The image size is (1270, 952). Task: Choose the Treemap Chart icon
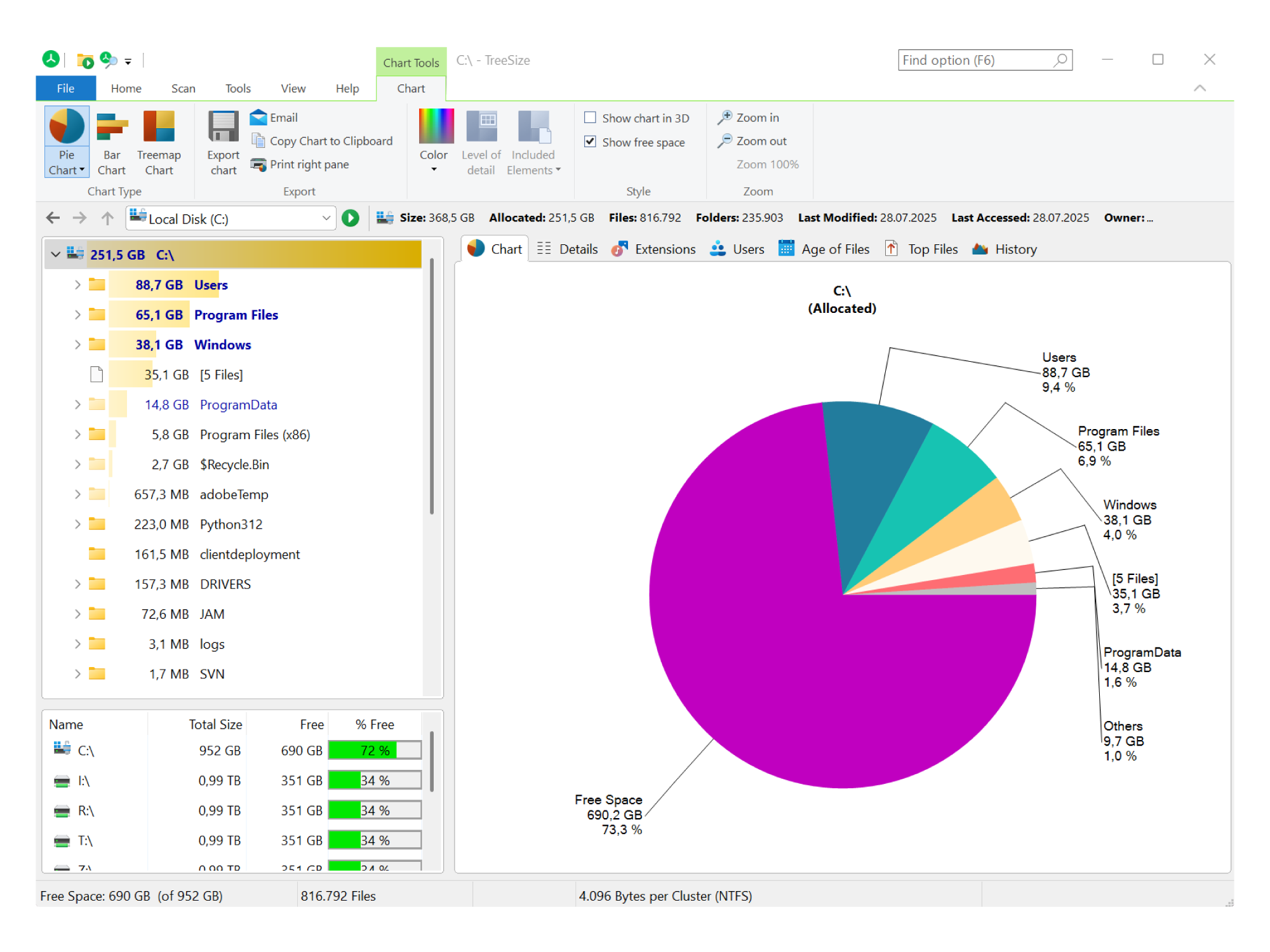coord(159,126)
